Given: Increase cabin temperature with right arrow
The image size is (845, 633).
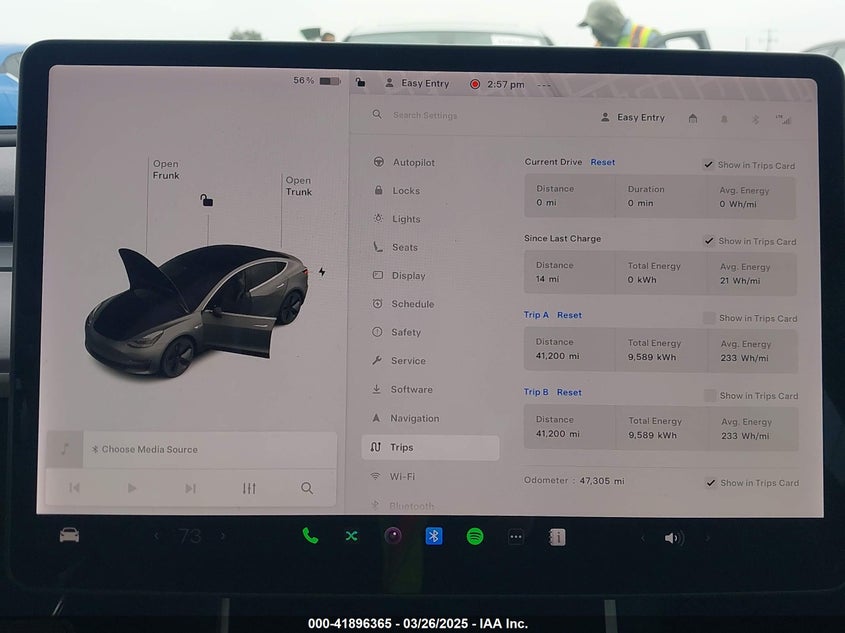Looking at the screenshot, I should coord(223,536).
